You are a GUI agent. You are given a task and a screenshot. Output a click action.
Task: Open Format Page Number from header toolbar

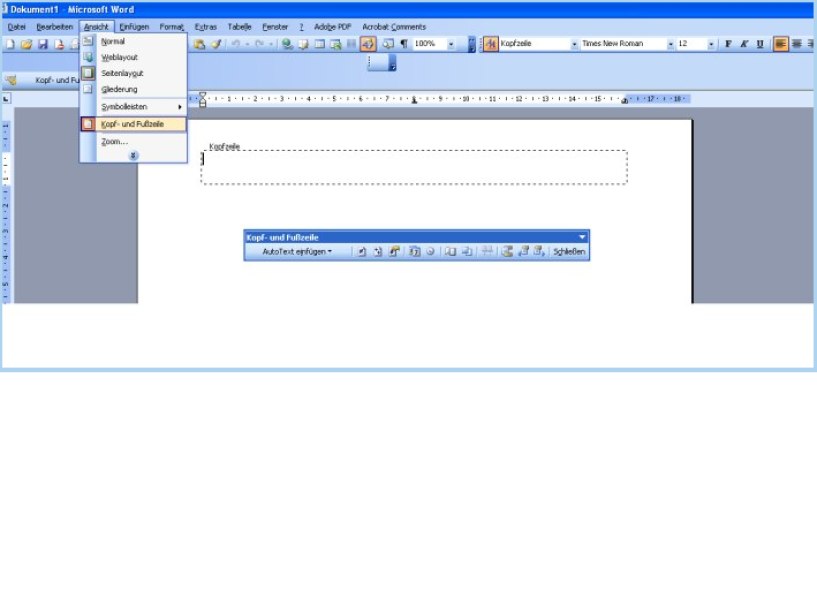(x=394, y=252)
